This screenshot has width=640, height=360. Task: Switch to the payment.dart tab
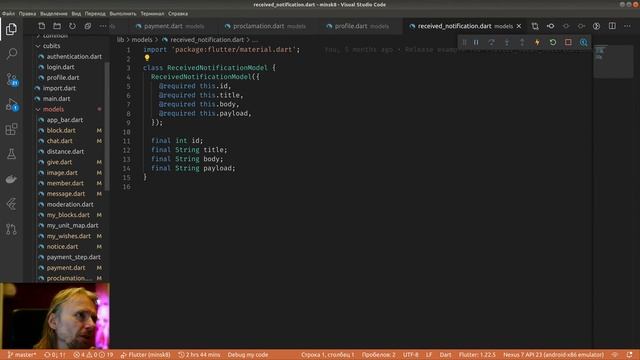[173, 26]
